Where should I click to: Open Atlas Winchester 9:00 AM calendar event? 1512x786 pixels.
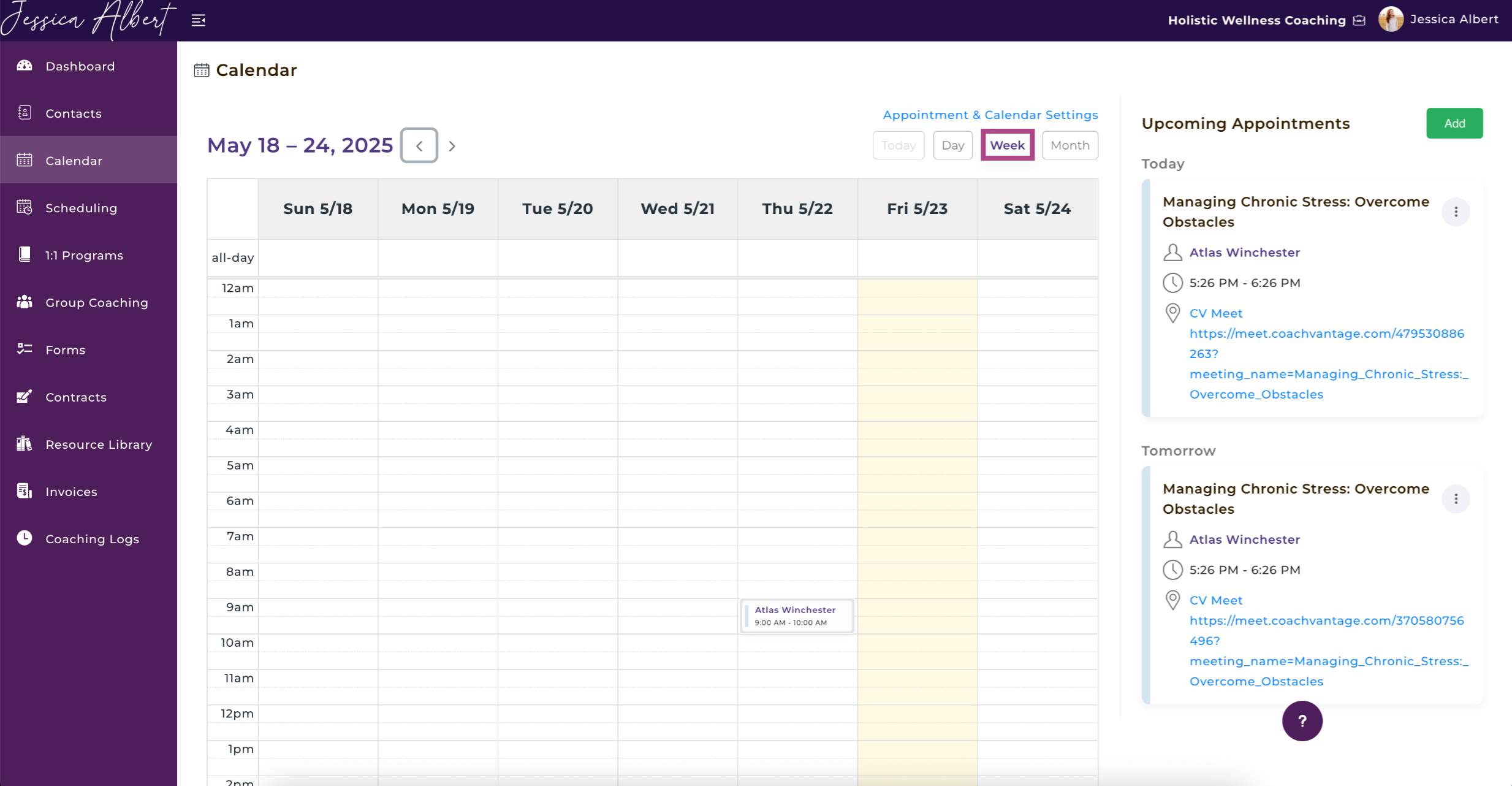tap(797, 616)
